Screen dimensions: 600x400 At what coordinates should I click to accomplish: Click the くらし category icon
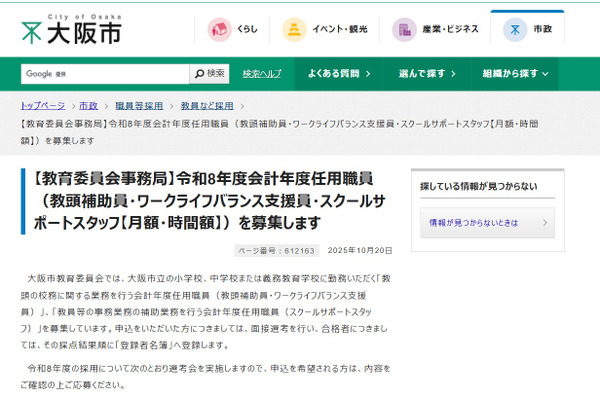[219, 30]
